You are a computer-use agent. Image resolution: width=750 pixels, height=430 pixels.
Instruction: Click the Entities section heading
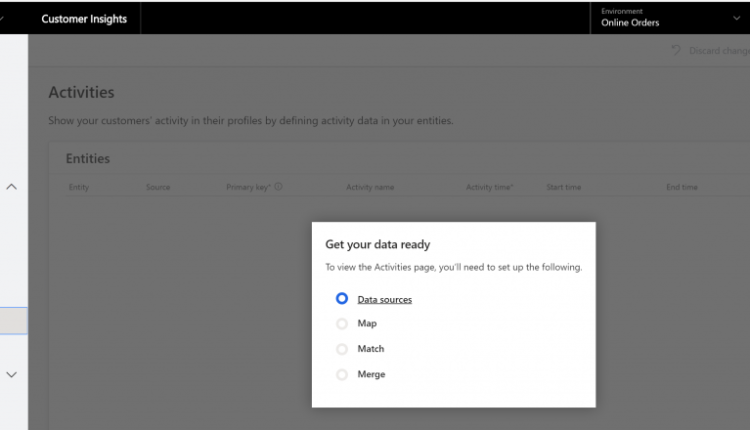pyautogui.click(x=88, y=158)
